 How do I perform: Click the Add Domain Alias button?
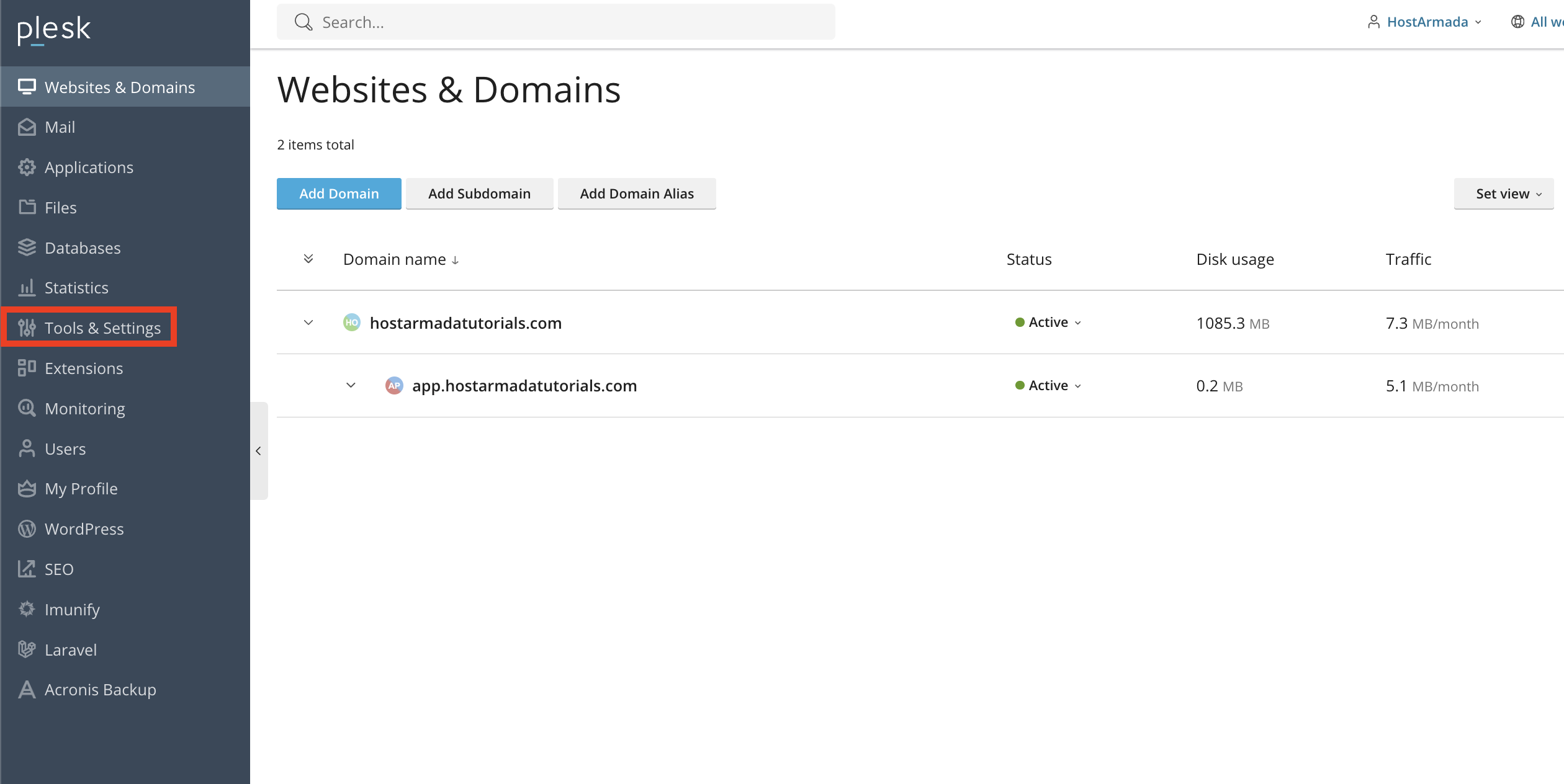(637, 194)
